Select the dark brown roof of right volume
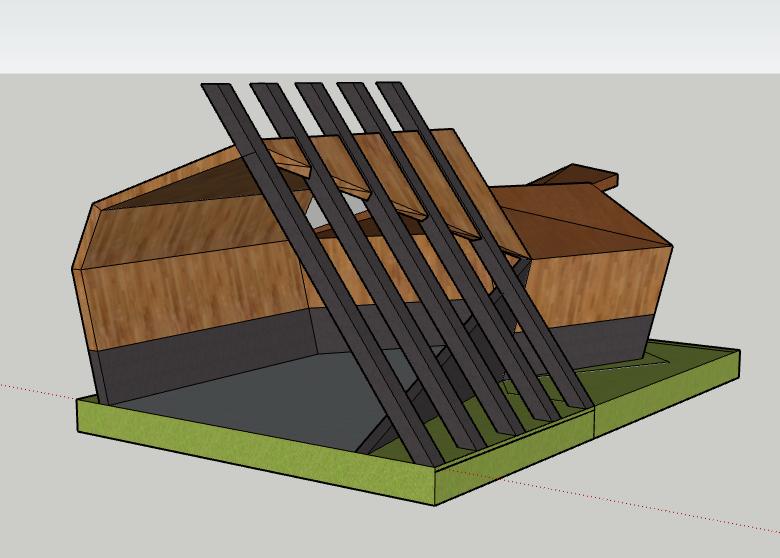The width and height of the screenshot is (780, 558). (x=587, y=219)
